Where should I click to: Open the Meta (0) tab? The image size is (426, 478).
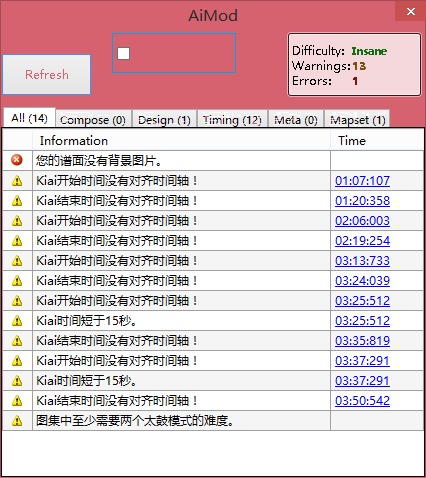296,120
